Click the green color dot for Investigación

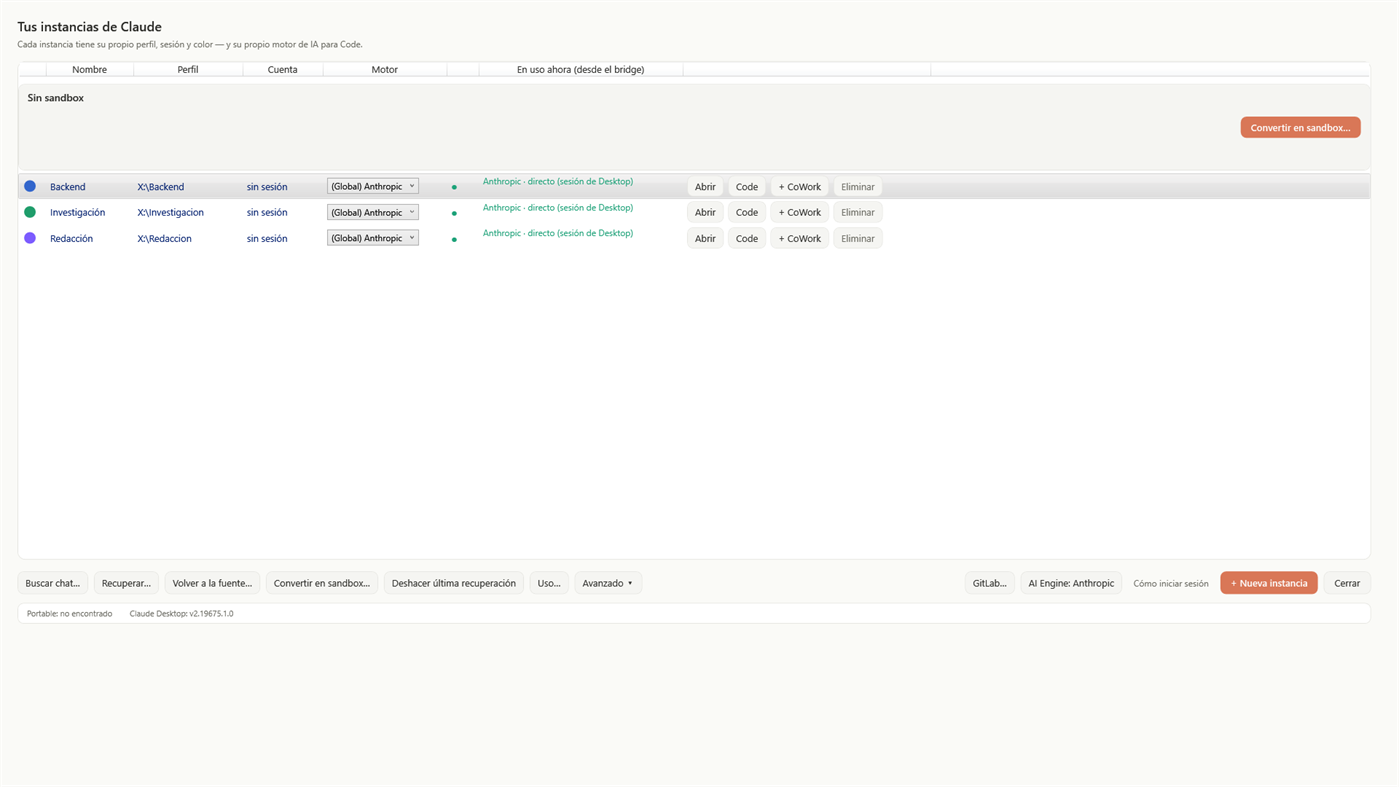click(30, 212)
